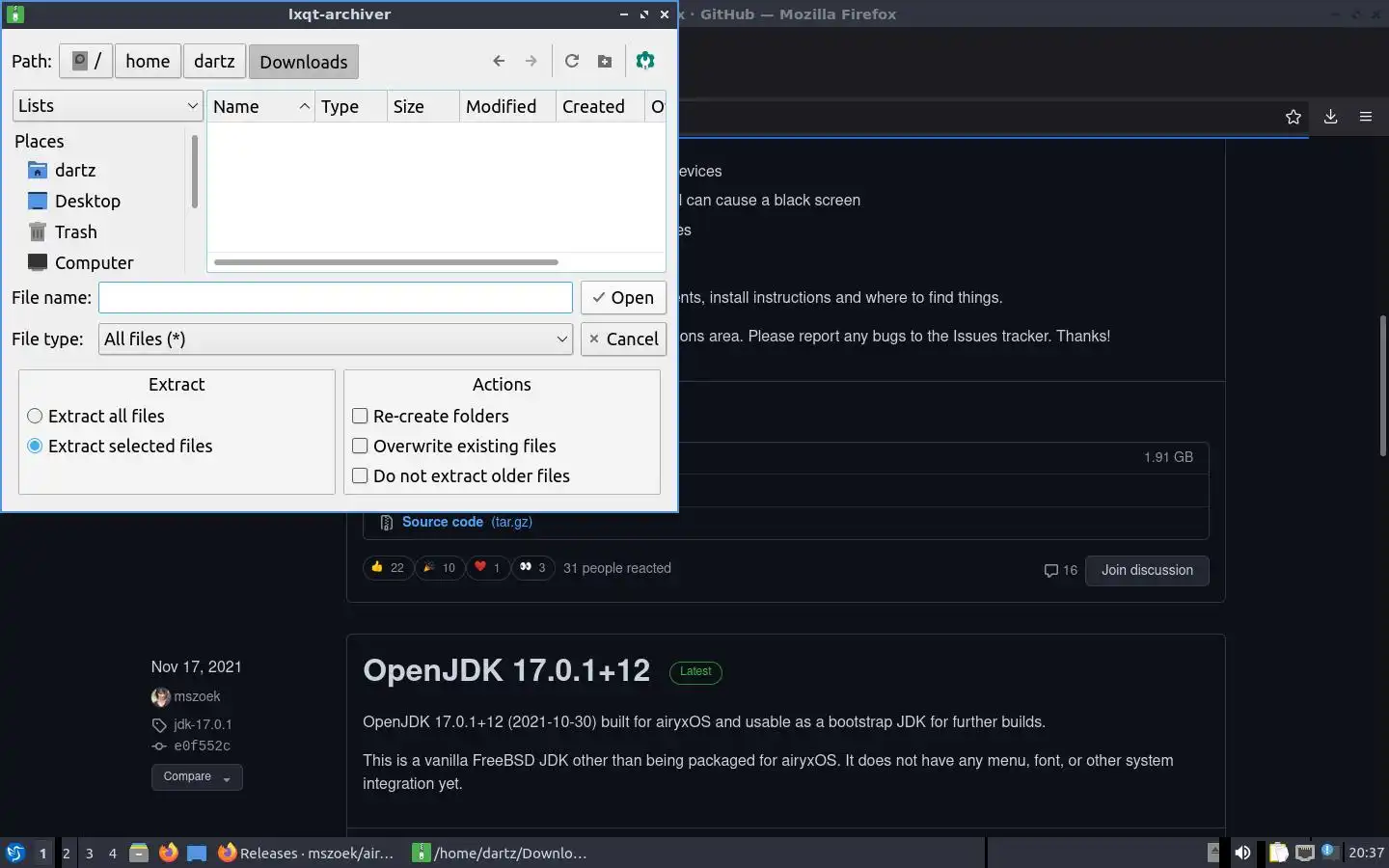
Task: Click the Firefox page vertical scrollbar
Action: [1382, 386]
